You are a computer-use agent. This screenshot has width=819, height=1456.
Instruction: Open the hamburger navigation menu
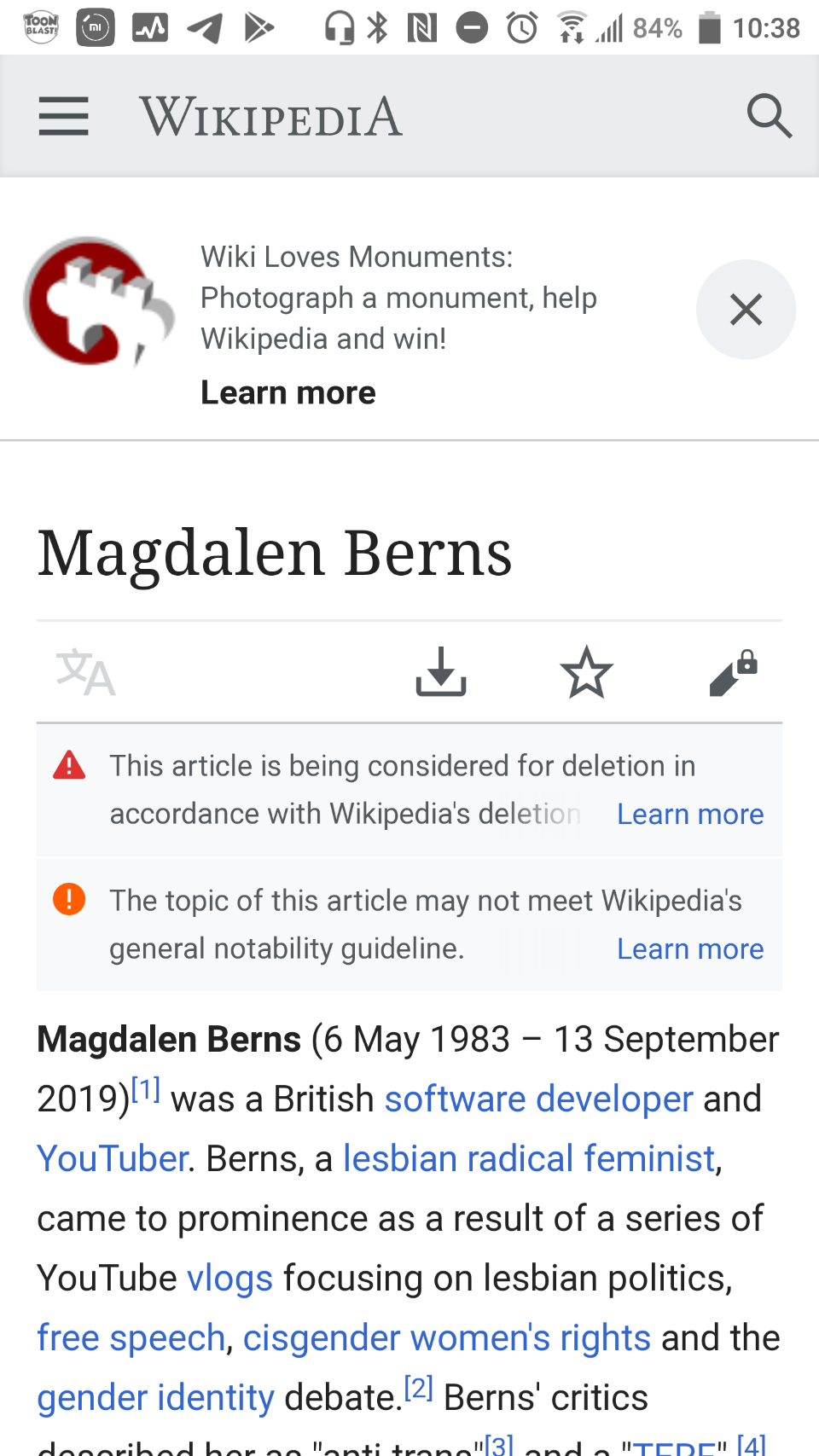(x=64, y=116)
